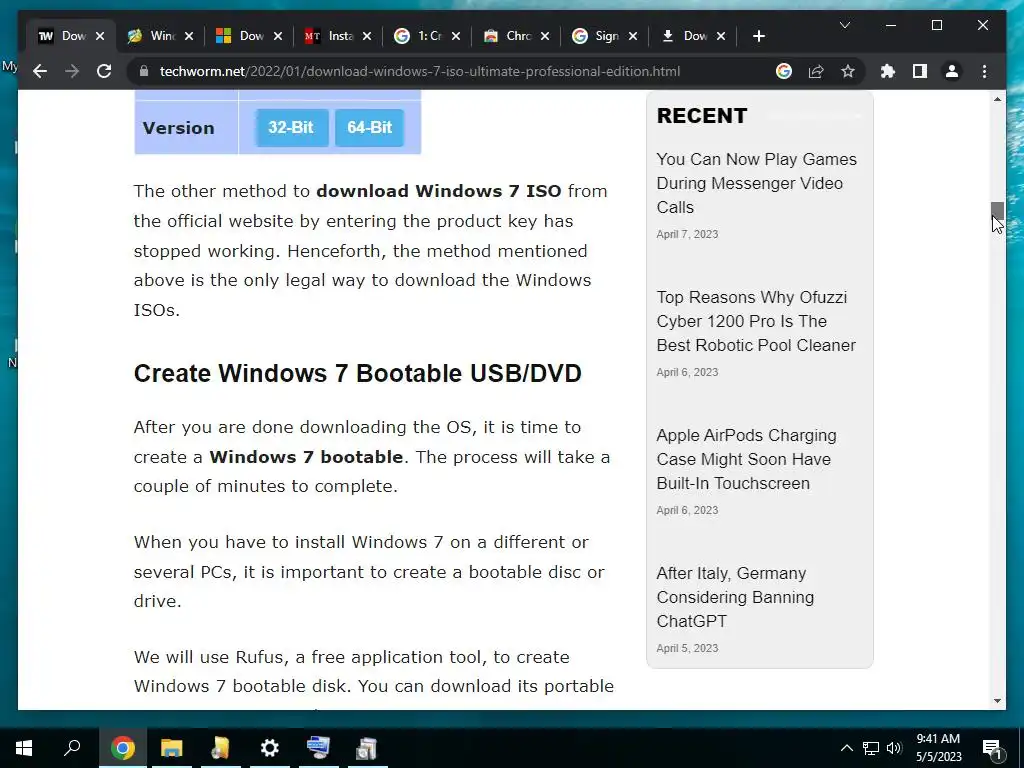Open the Apple AirPods Charging Case article
The image size is (1024, 768).
click(746, 459)
